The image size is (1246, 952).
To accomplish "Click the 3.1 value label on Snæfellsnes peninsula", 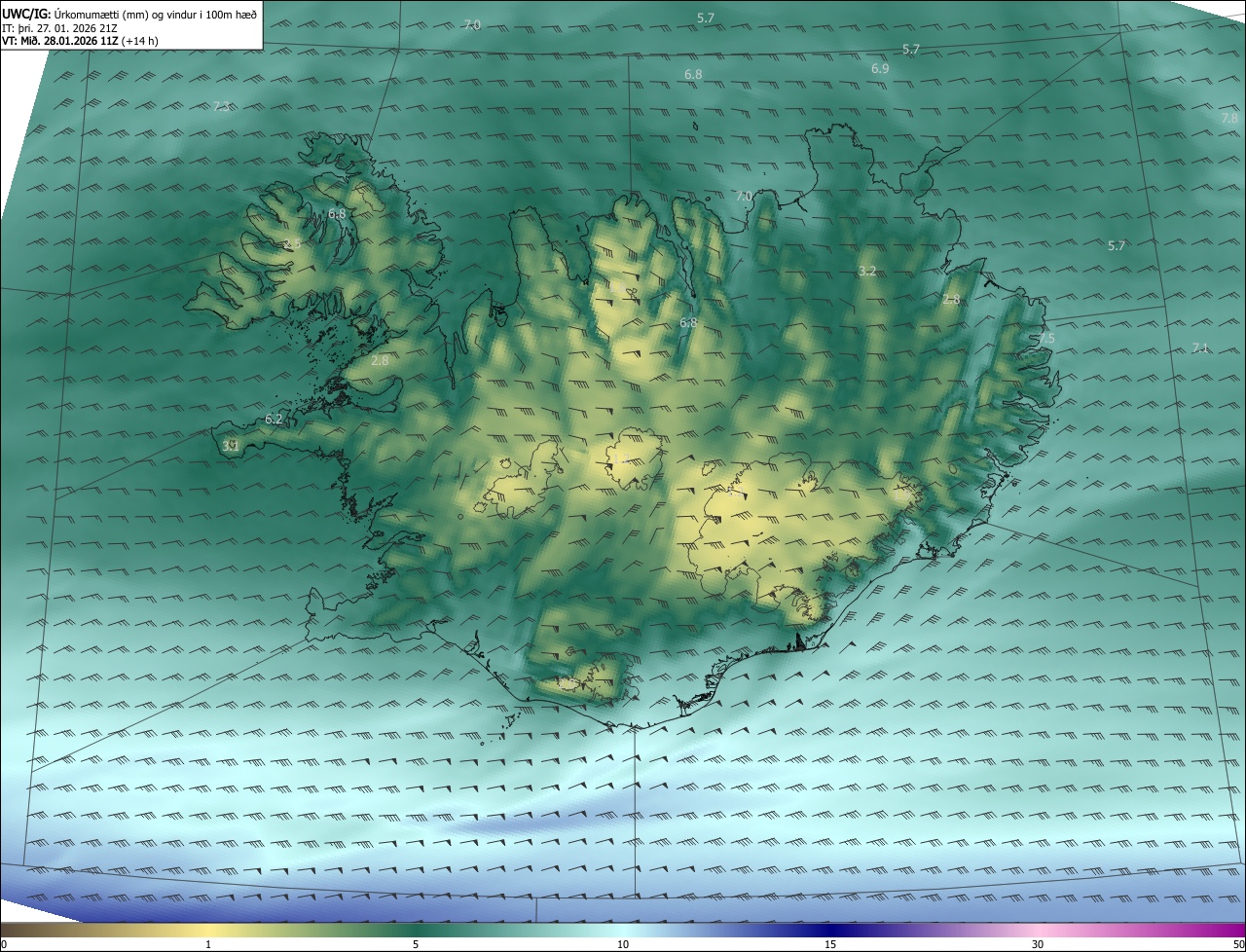I will [x=231, y=446].
